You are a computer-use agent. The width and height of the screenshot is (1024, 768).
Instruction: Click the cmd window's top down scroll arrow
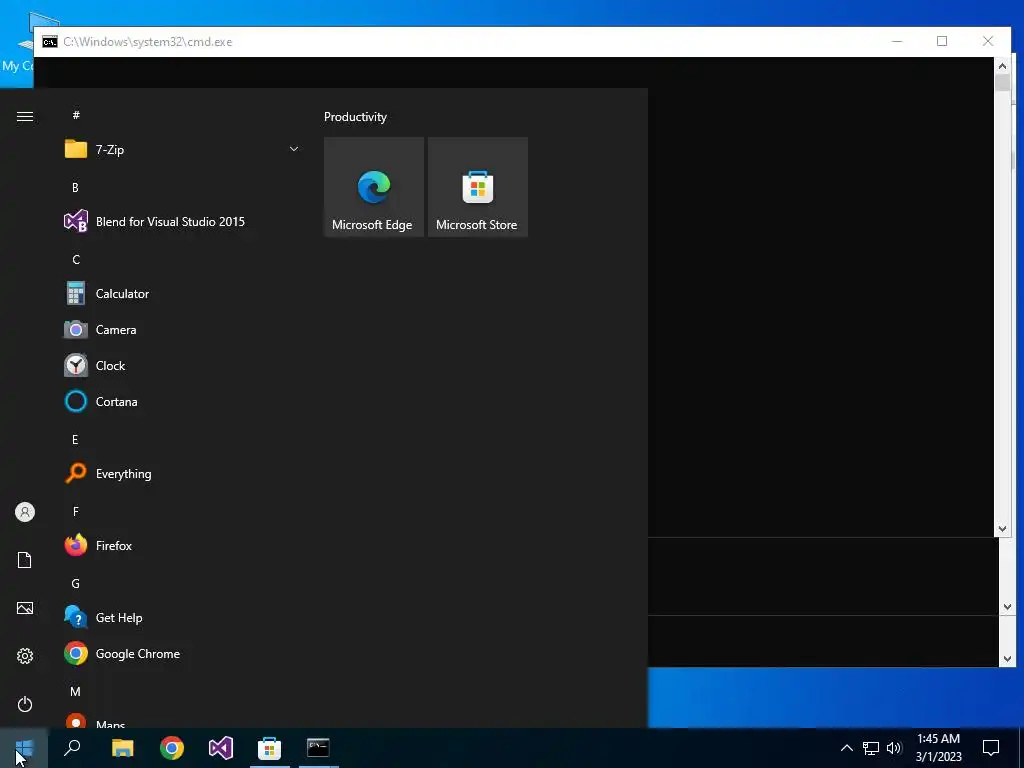(x=1002, y=529)
